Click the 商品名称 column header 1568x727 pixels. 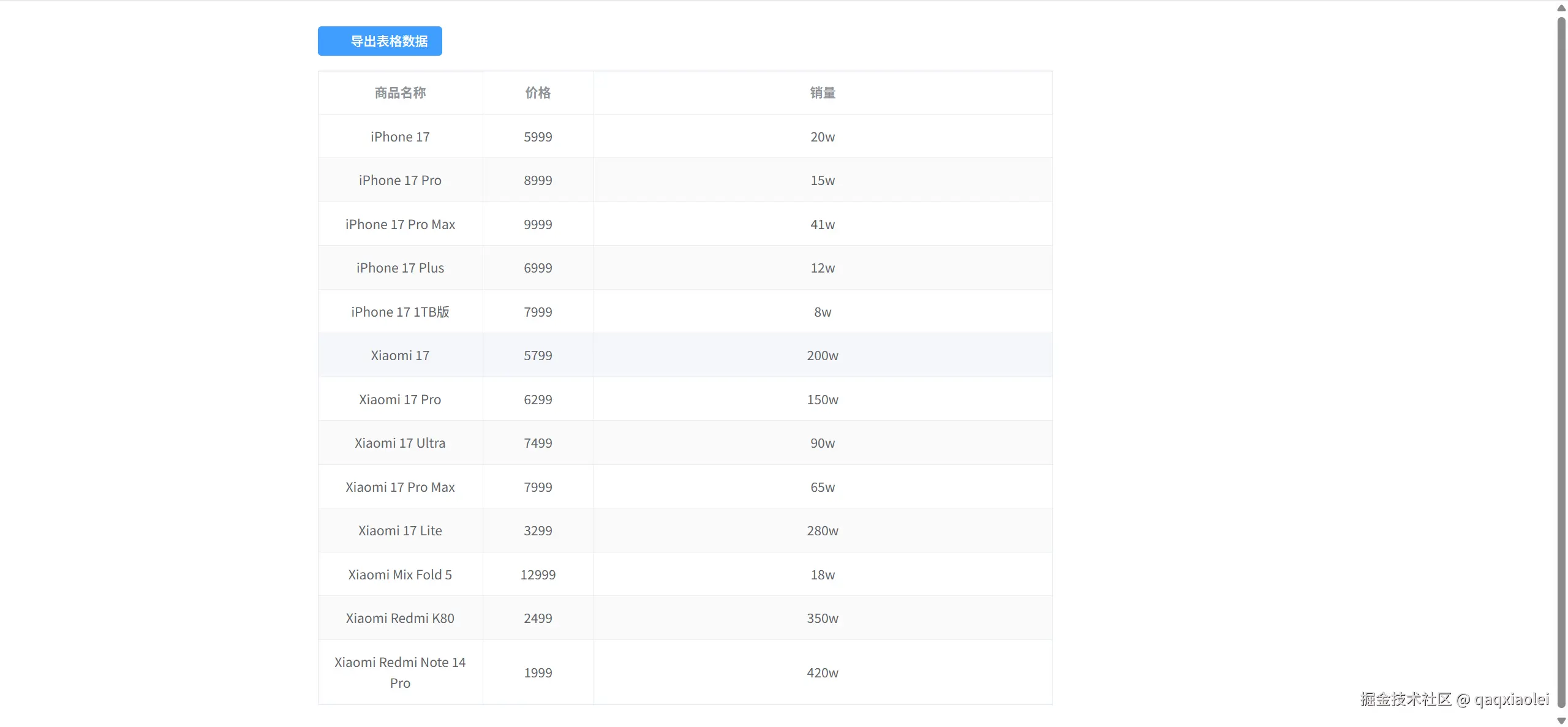coord(401,92)
